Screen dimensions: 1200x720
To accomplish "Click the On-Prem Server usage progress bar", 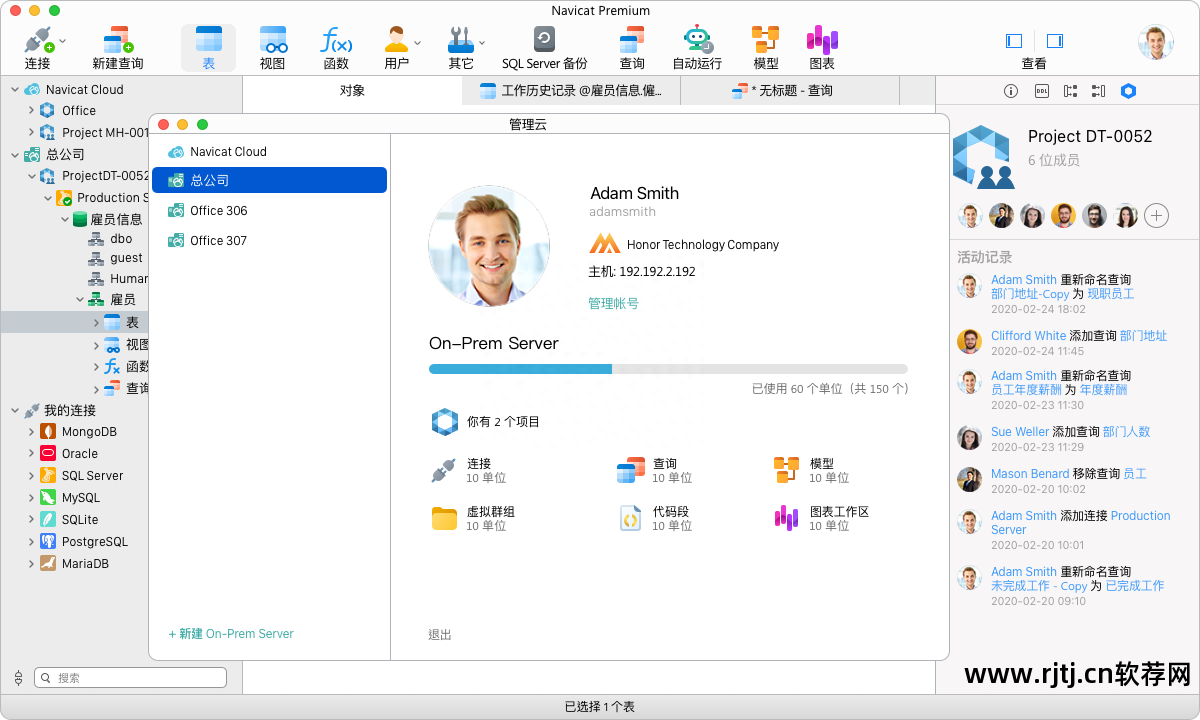I will click(668, 369).
